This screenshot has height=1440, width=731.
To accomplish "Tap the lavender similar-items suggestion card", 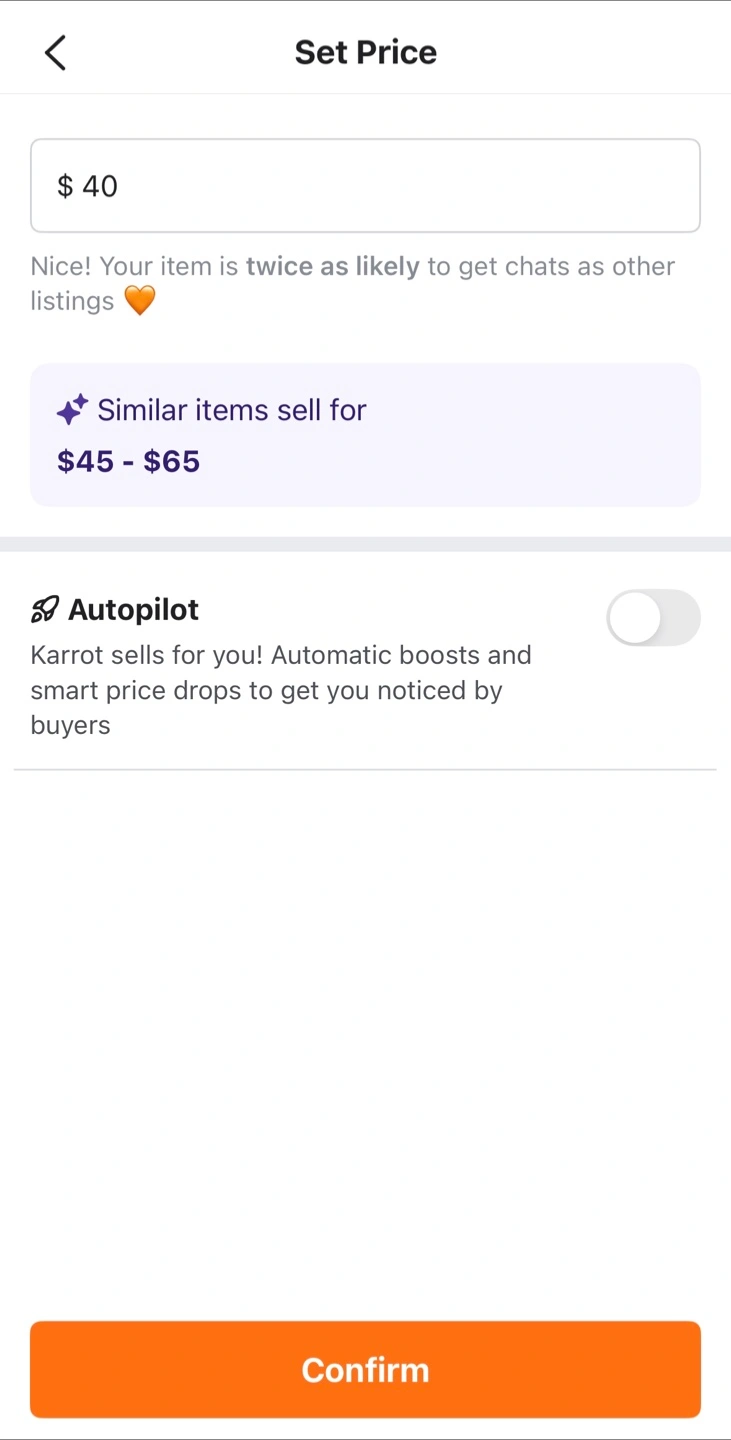I will 365,435.
